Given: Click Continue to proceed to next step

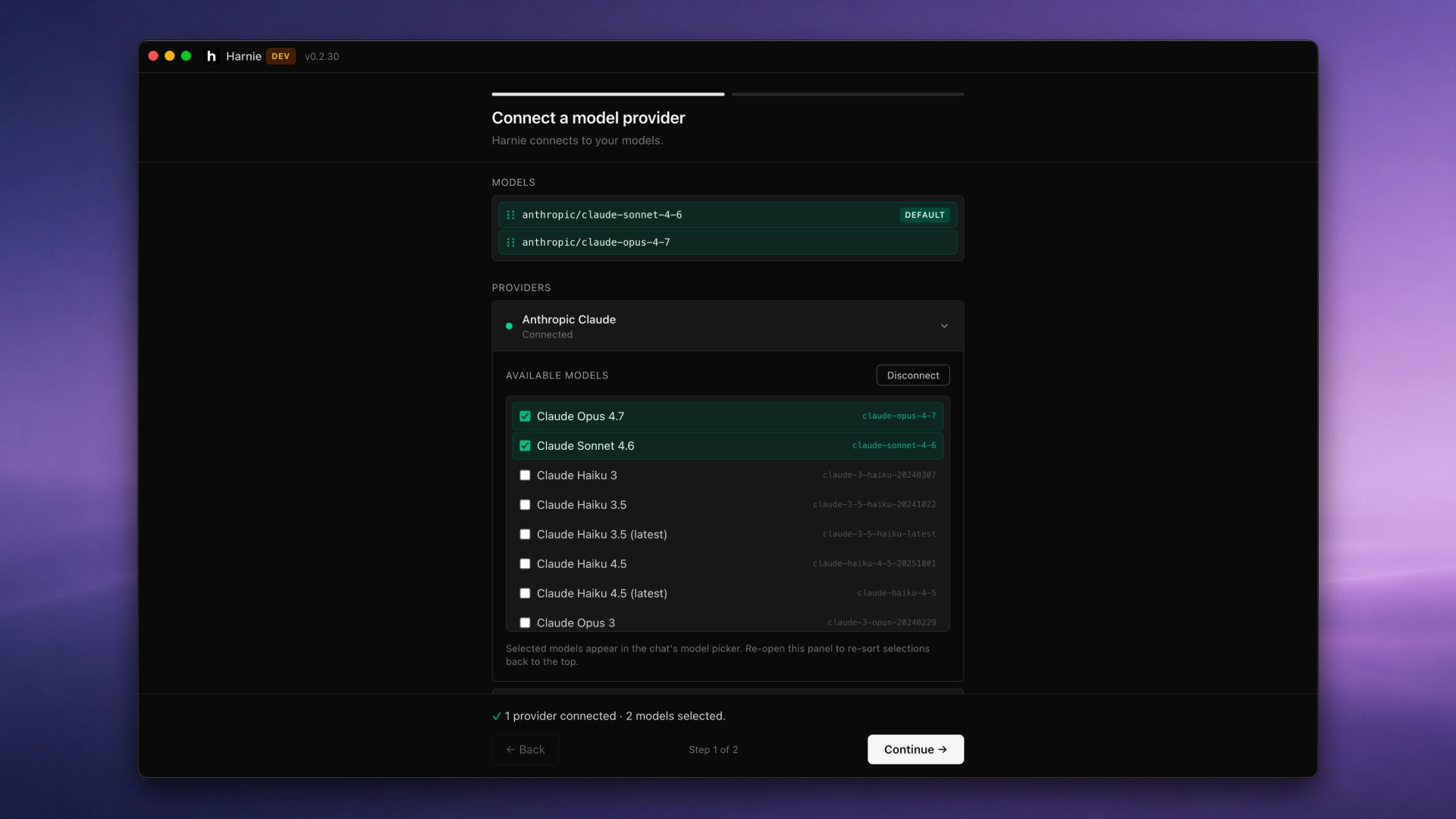Looking at the screenshot, I should [915, 749].
